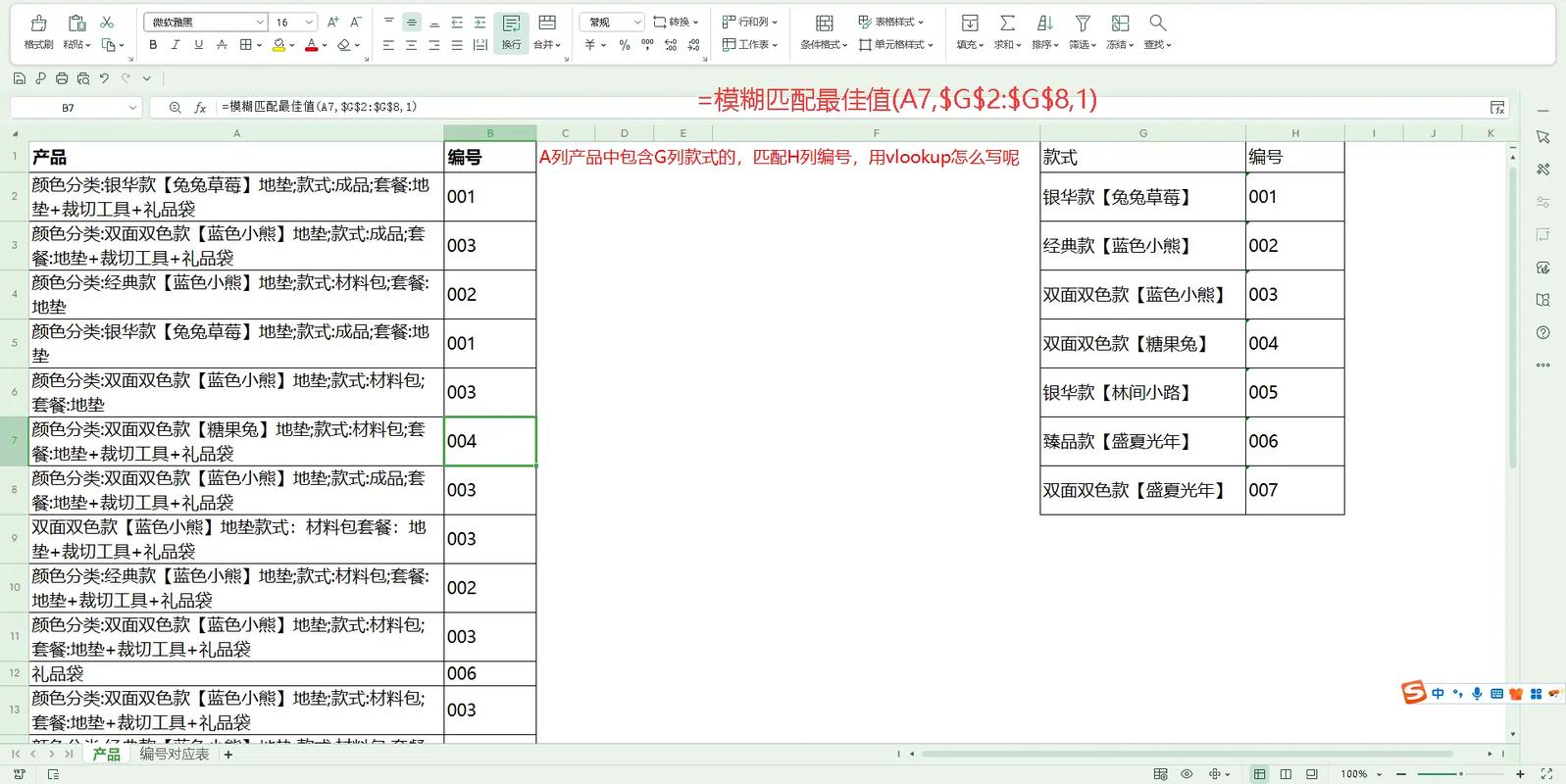Switch to Normal view in status bar

(x=1260, y=774)
